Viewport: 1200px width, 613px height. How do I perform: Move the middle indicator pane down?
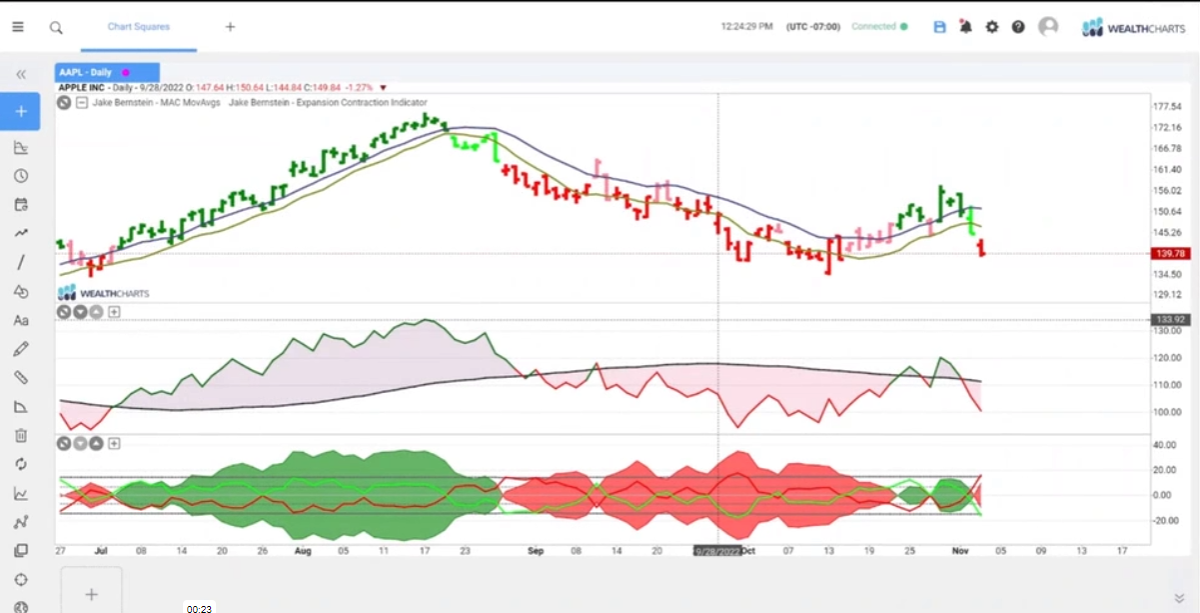pyautogui.click(x=80, y=312)
